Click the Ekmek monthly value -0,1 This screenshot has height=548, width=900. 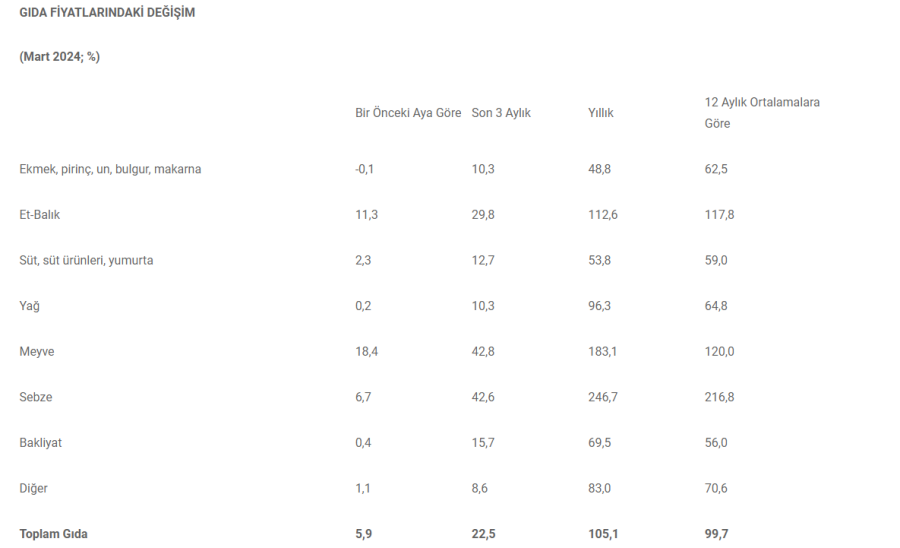coord(364,169)
